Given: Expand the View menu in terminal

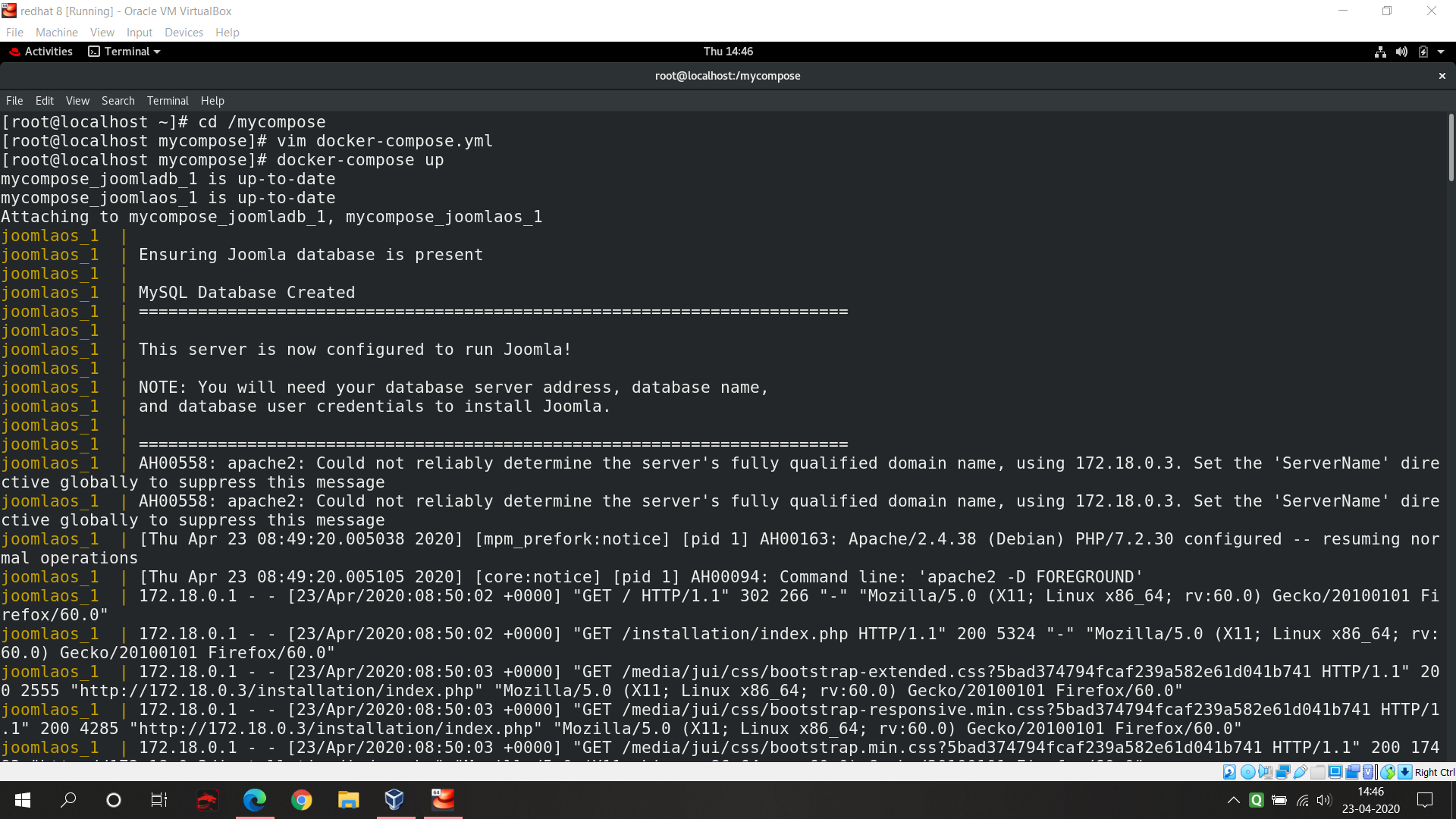Looking at the screenshot, I should (77, 100).
